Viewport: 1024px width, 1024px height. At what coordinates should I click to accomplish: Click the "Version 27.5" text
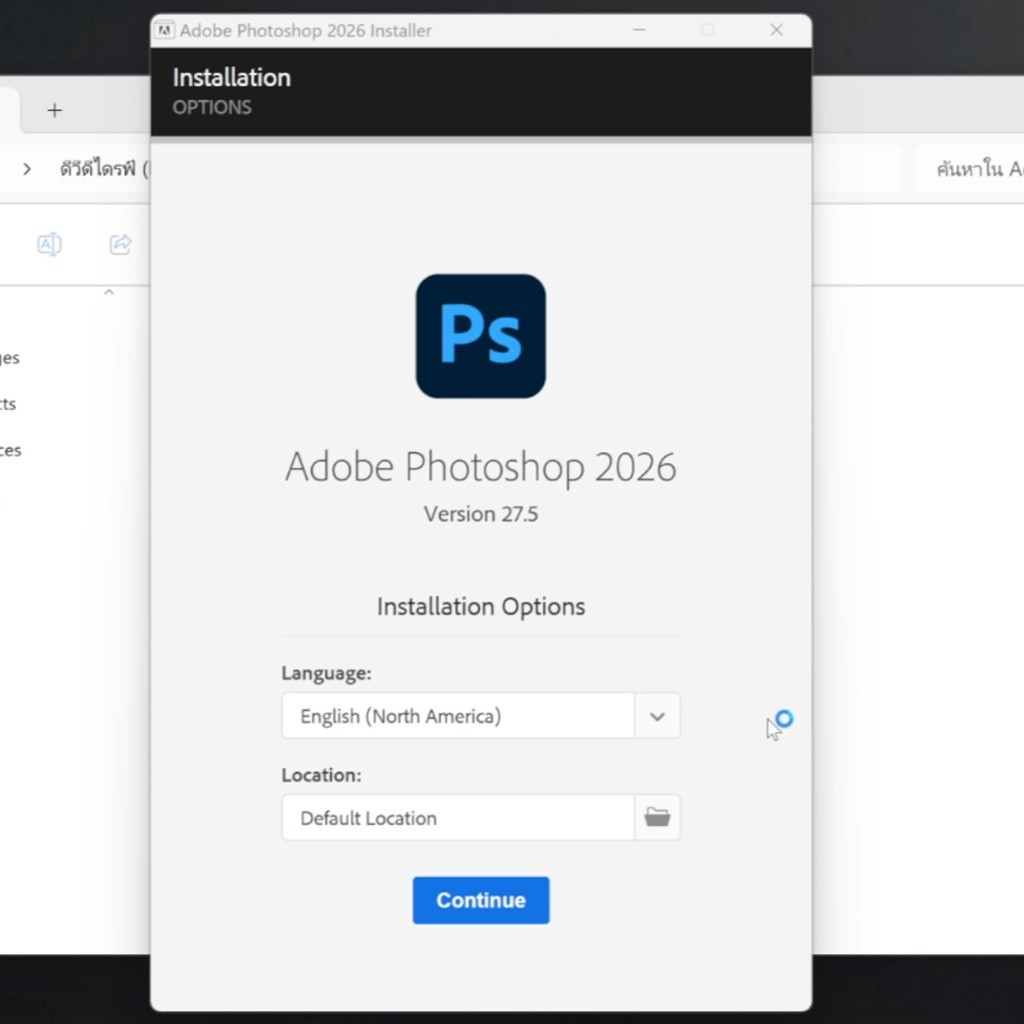[481, 514]
